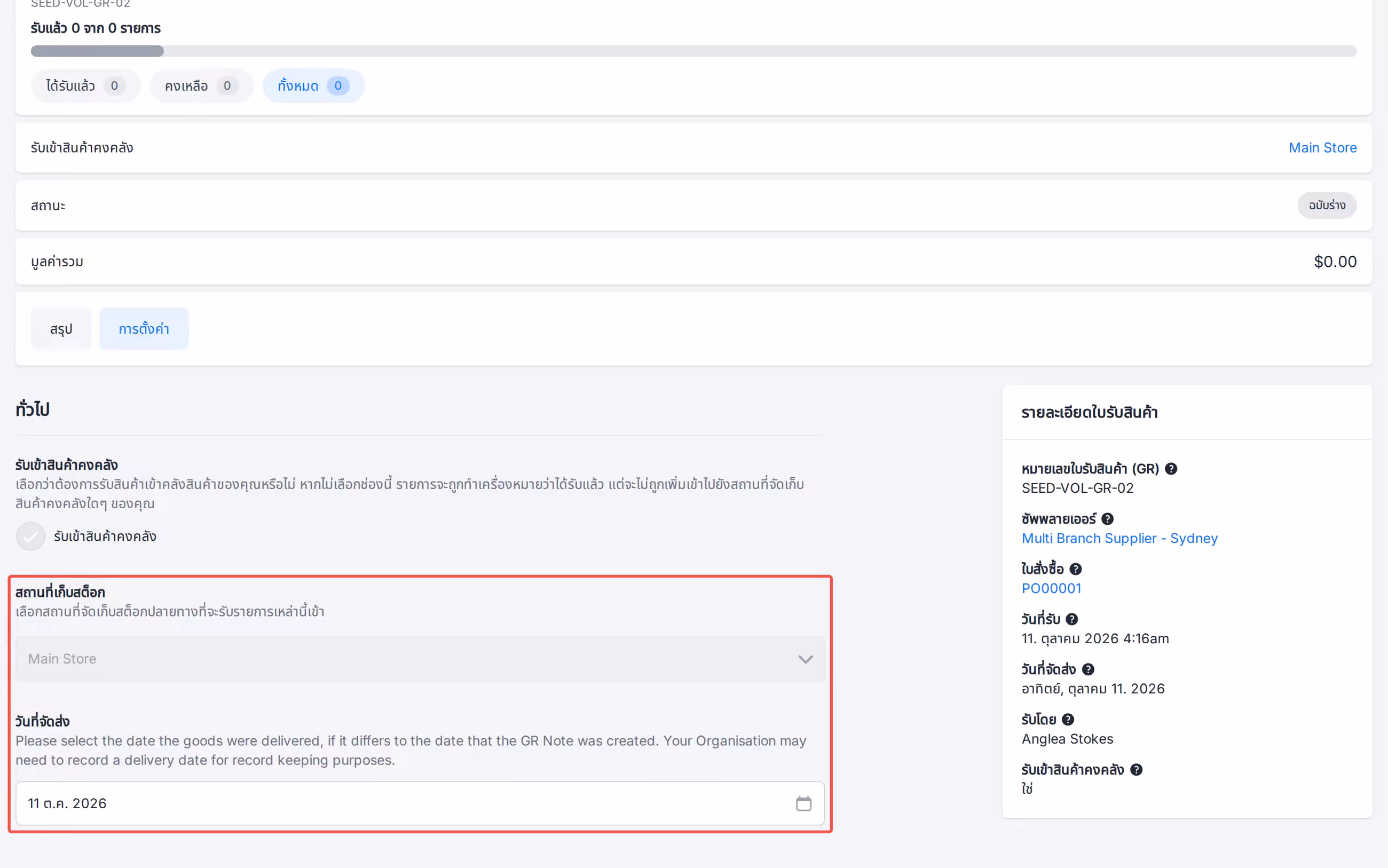Click the ฉบับร่าง status badge

(1327, 206)
